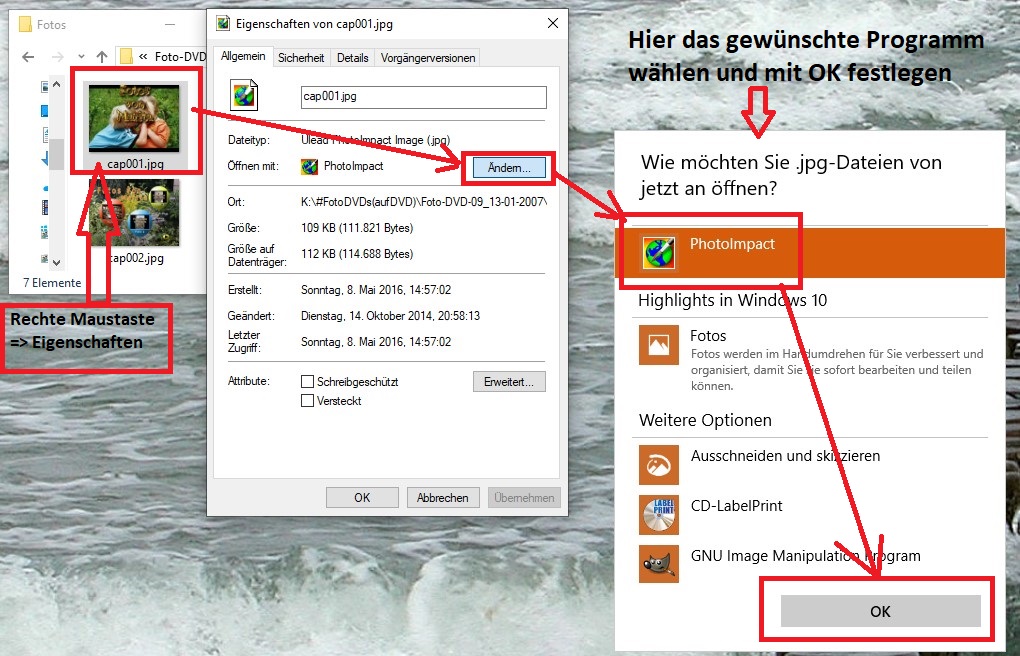
Task: Click the Erstellt date value
Action: [376, 290]
